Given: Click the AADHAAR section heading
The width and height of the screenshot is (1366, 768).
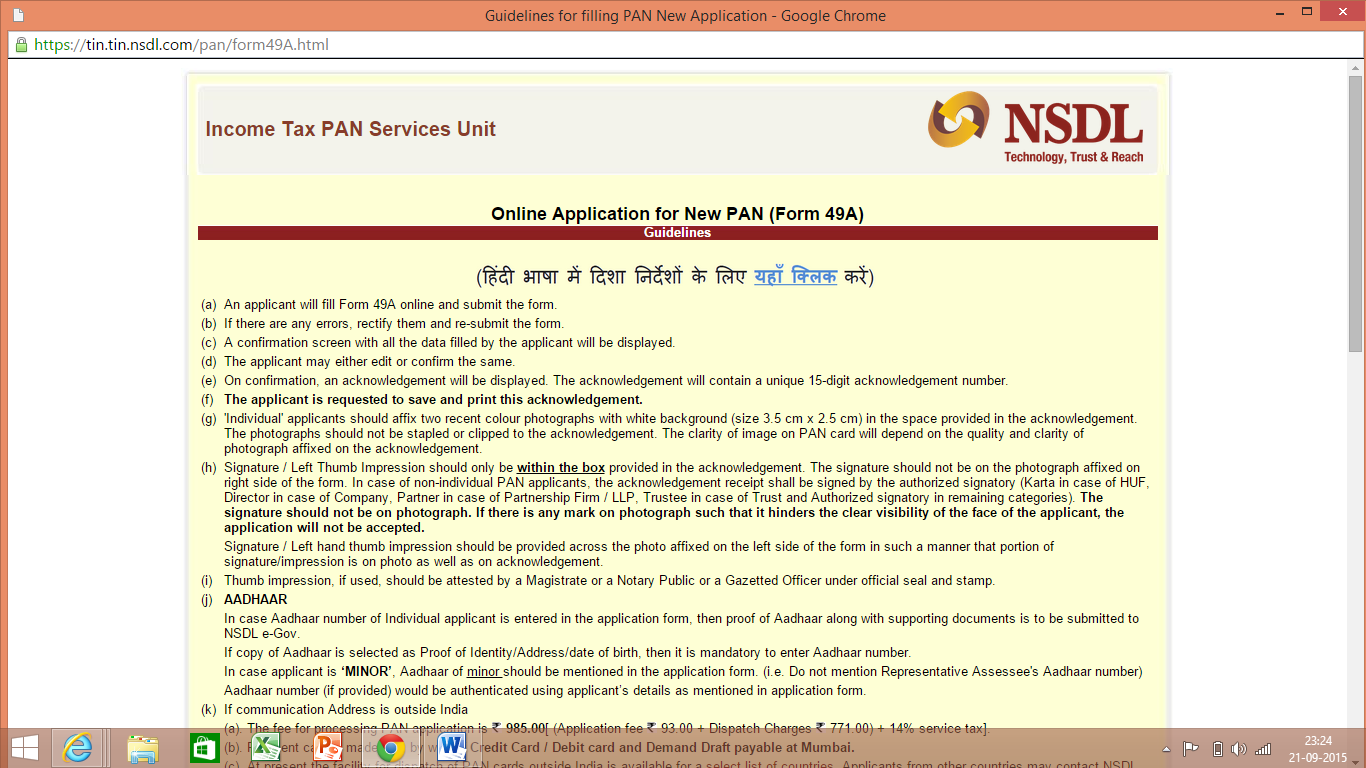Looking at the screenshot, I should coord(255,600).
